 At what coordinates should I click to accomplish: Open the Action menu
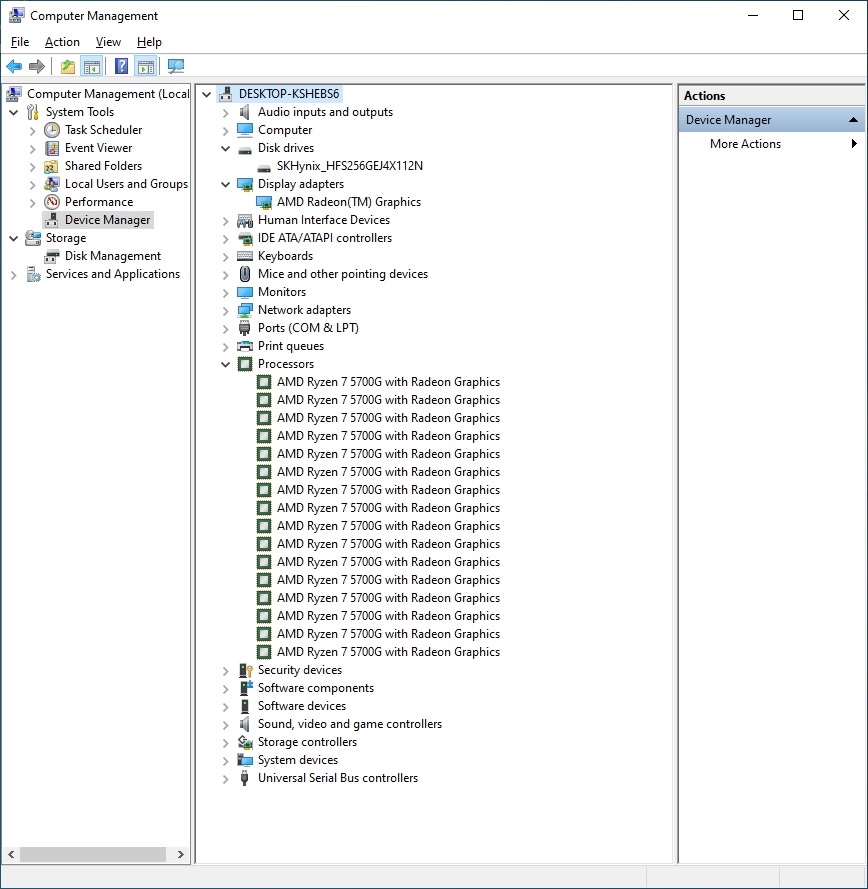click(62, 42)
